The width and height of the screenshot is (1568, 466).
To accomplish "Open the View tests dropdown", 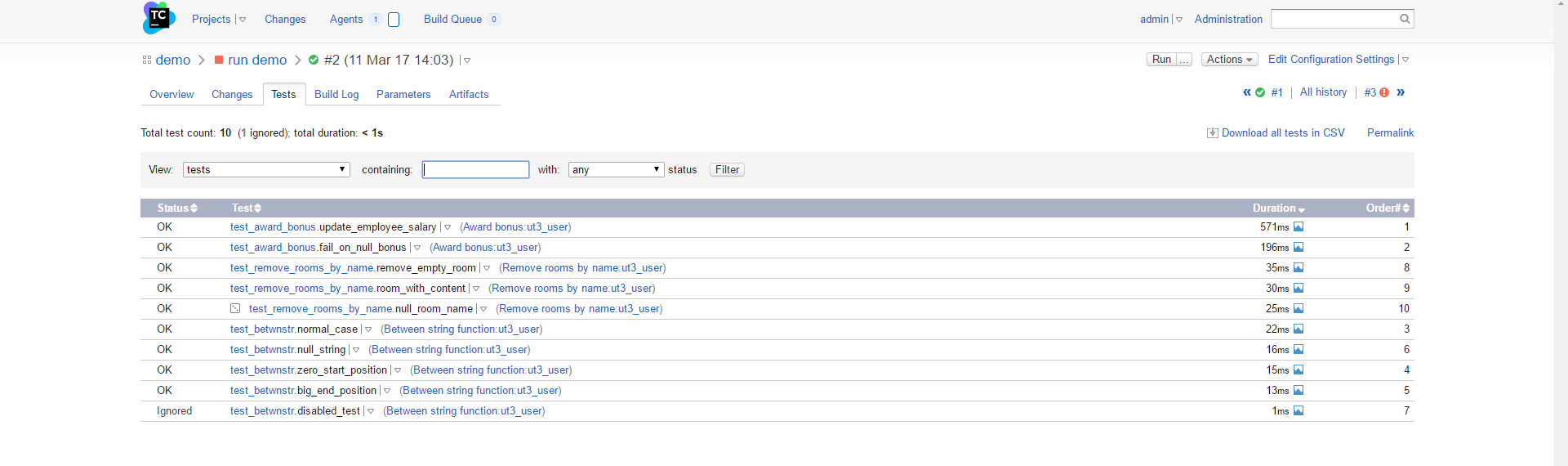I will click(266, 170).
